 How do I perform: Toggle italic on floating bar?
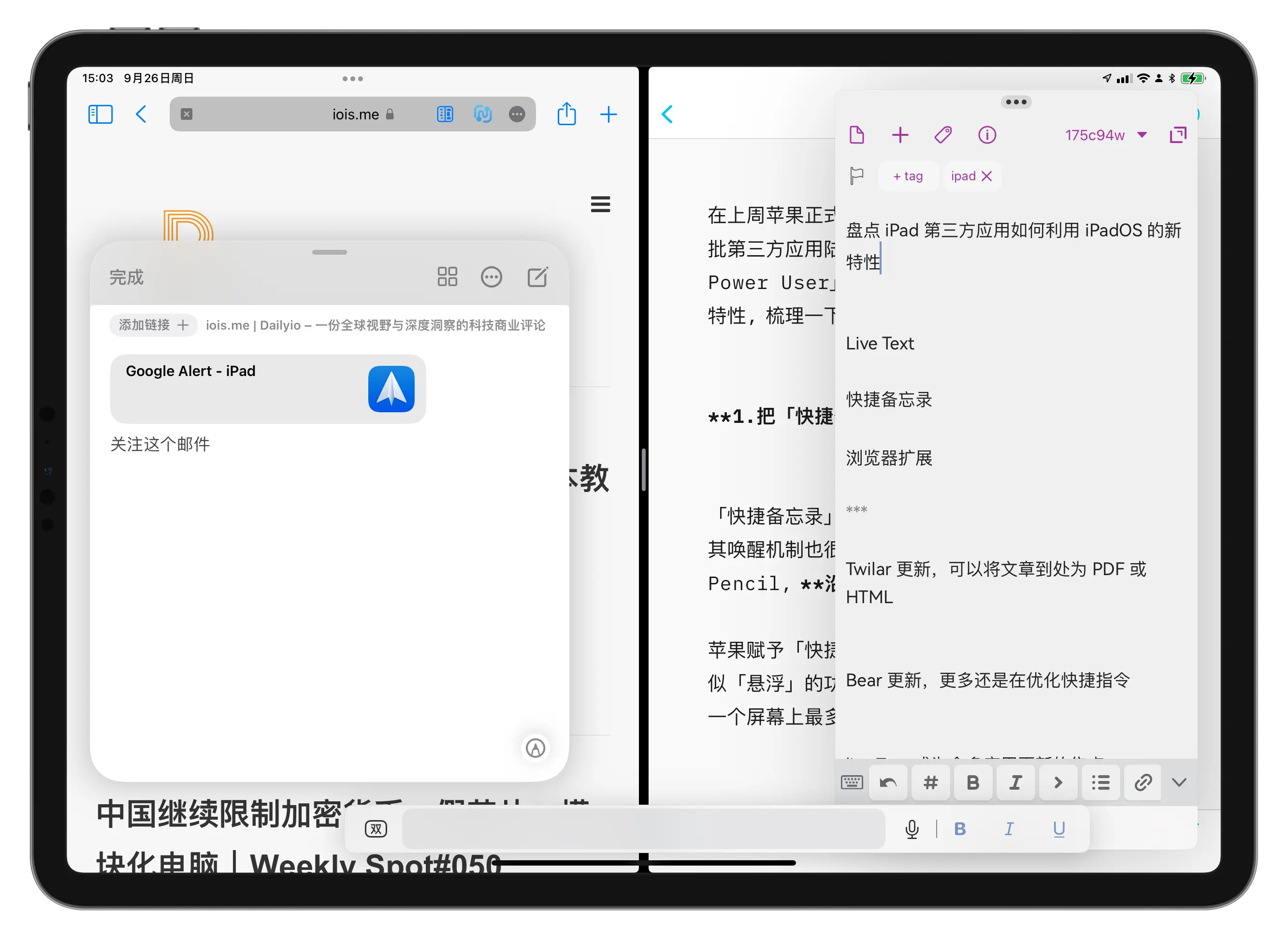[x=1009, y=829]
